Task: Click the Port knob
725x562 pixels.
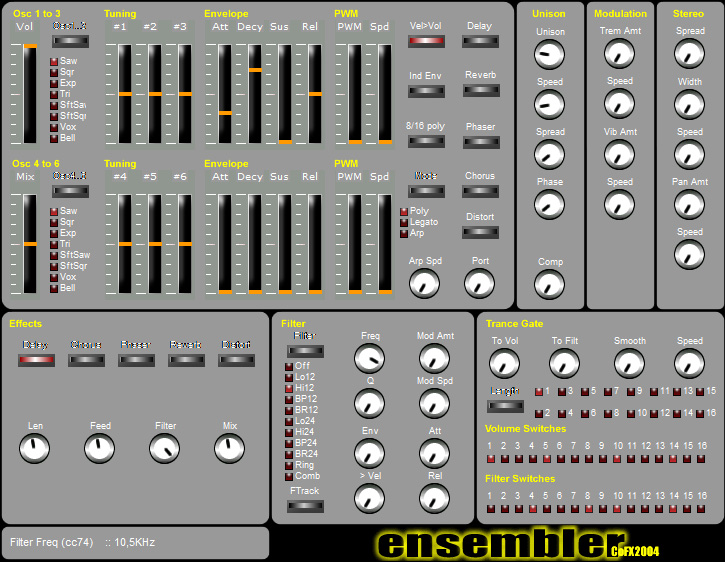Action: click(479, 284)
